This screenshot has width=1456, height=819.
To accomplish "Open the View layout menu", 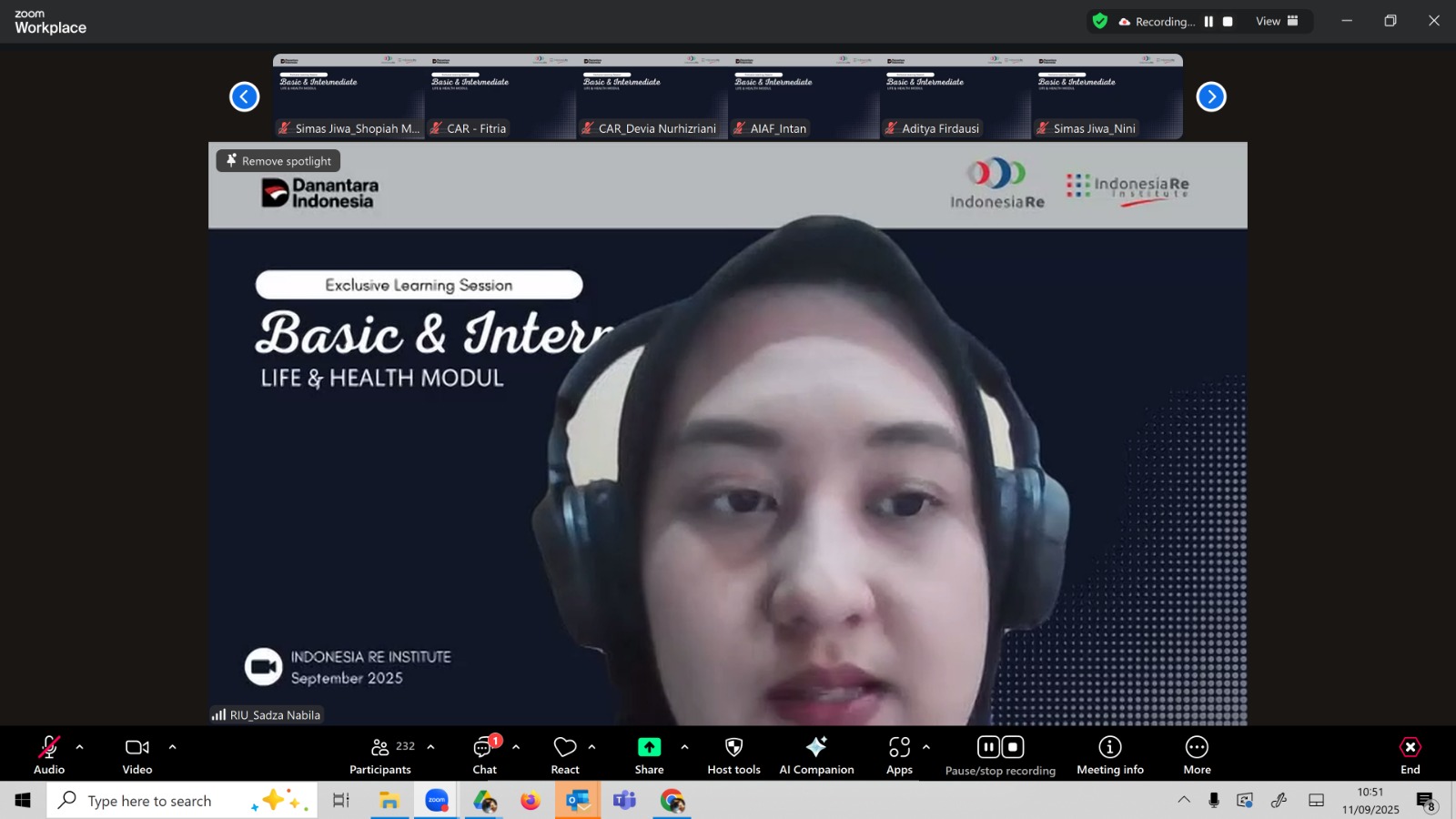I will click(x=1277, y=22).
